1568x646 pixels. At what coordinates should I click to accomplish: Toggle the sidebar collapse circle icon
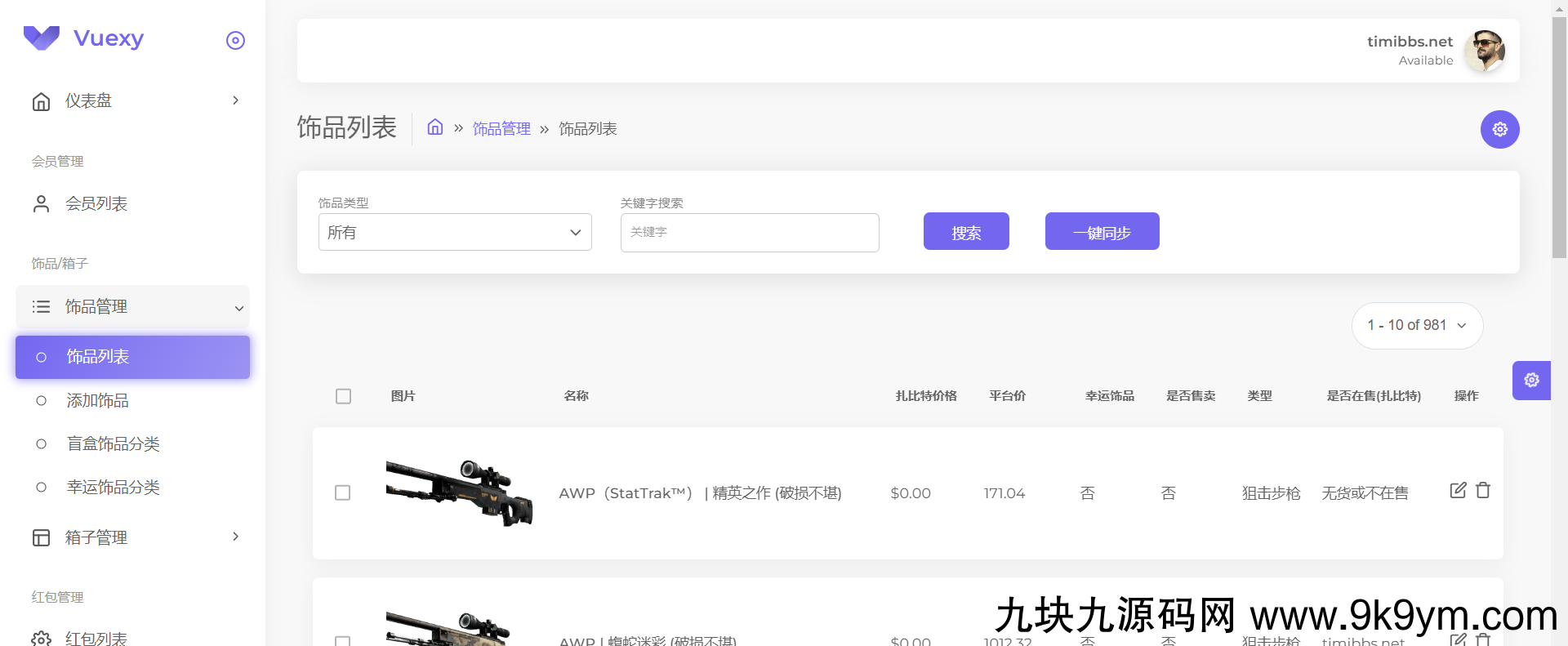235,40
